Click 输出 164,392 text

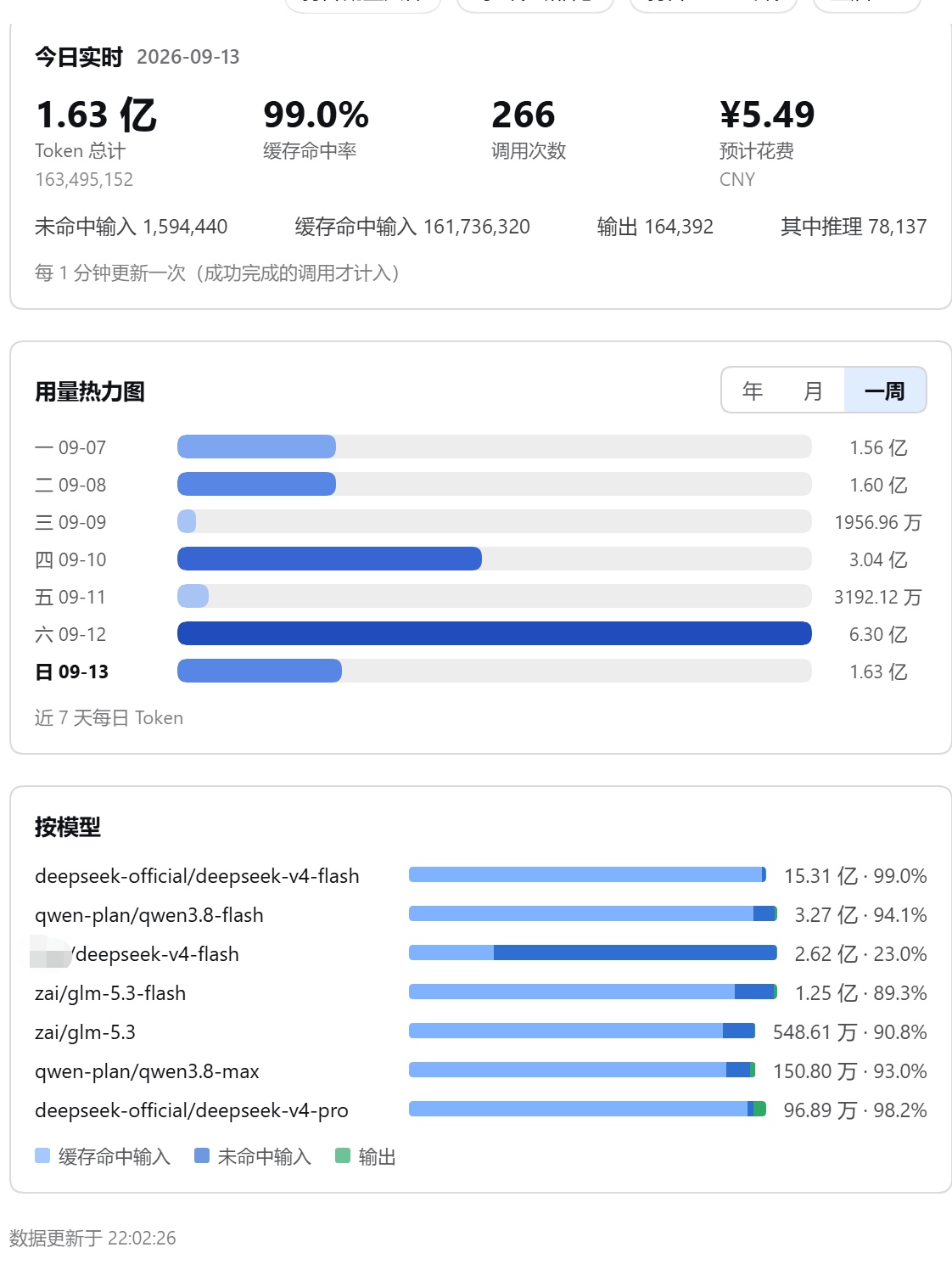click(x=655, y=227)
